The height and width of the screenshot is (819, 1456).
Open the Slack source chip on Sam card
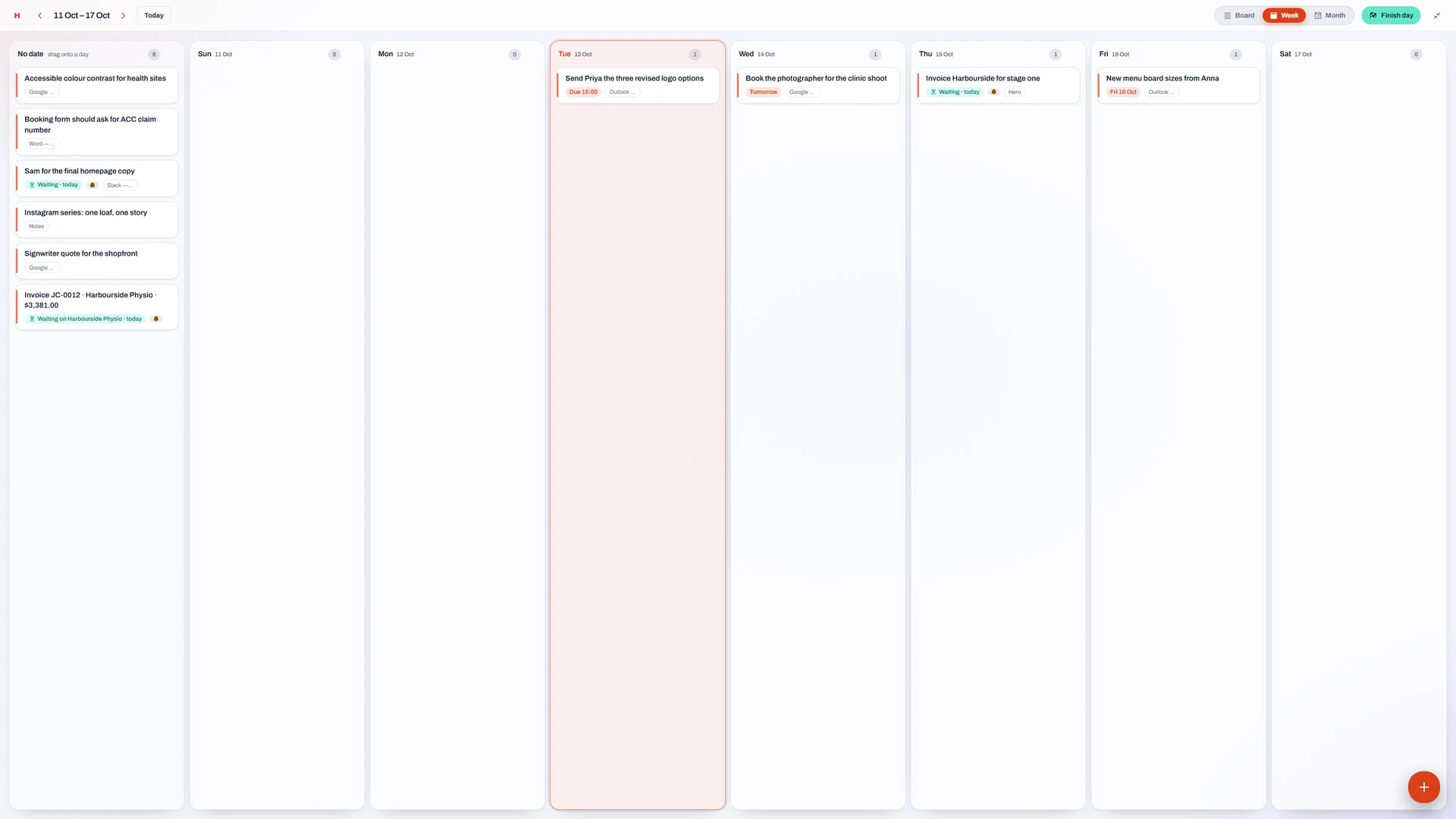tap(120, 185)
